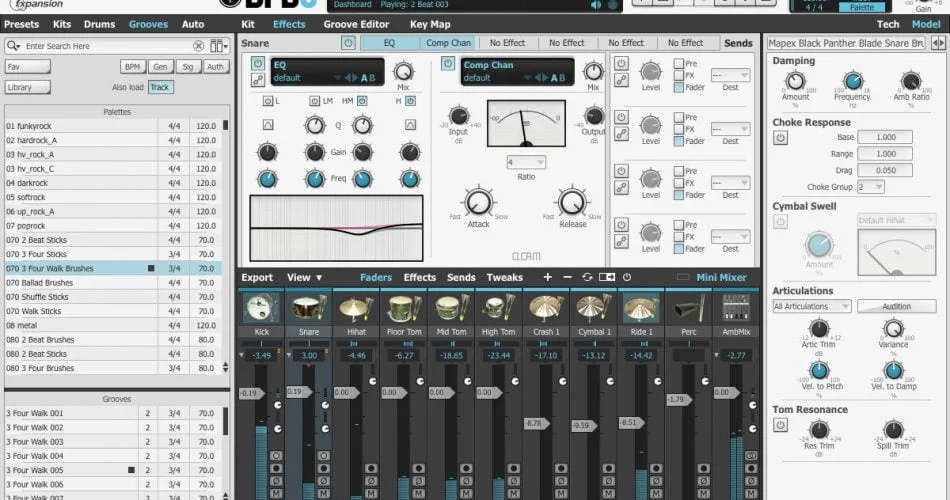Open the Choke Group dropdown
The image size is (950, 500).
pyautogui.click(x=871, y=187)
